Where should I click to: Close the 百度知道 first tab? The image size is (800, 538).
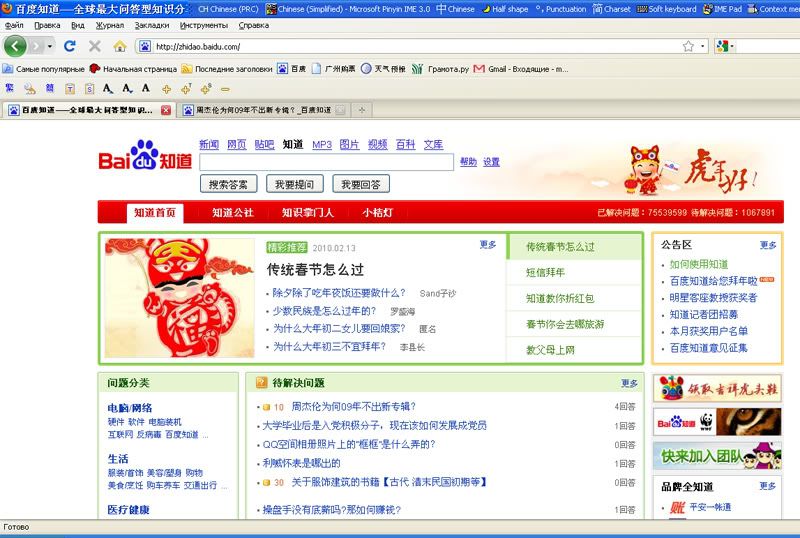pyautogui.click(x=166, y=110)
